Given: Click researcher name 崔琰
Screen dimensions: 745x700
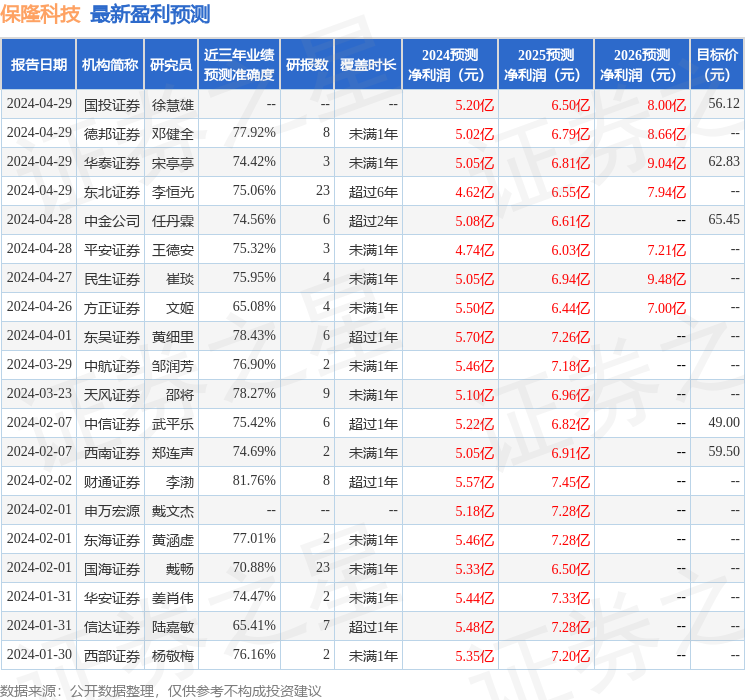Looking at the screenshot, I should (x=180, y=279).
